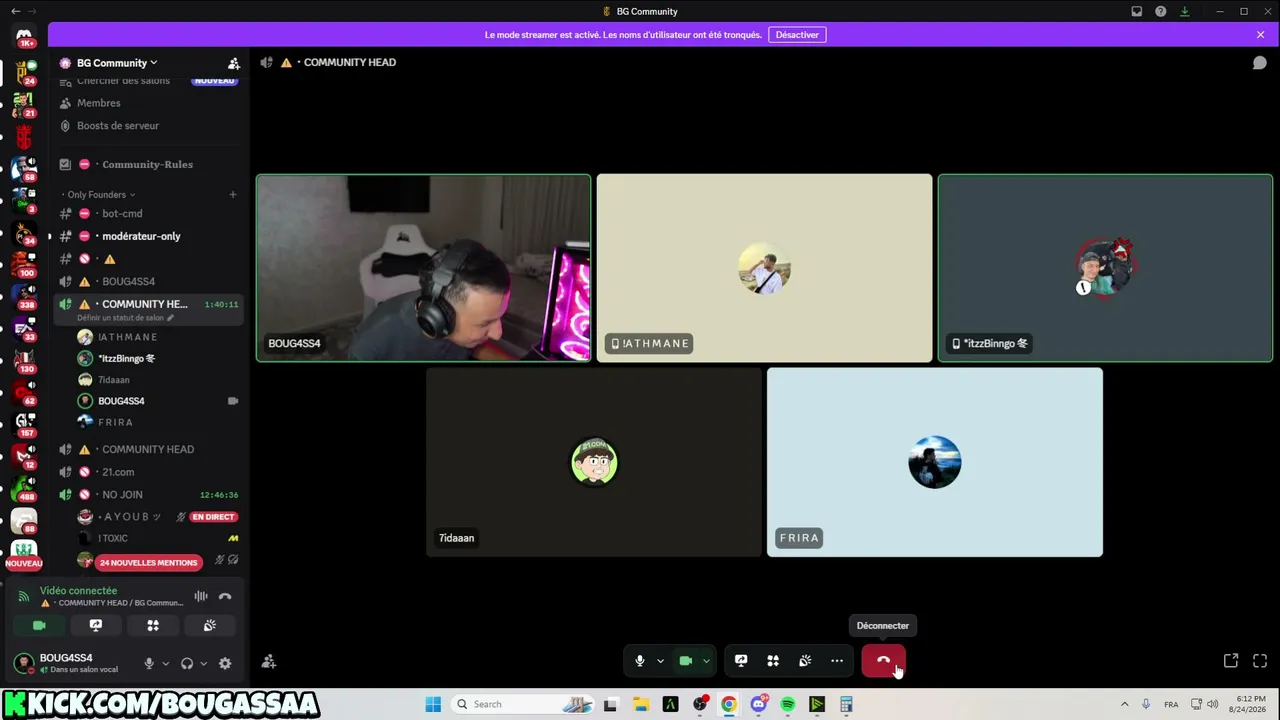Deafen audio with the headphones icon
This screenshot has width=1280, height=720.
coord(187,663)
